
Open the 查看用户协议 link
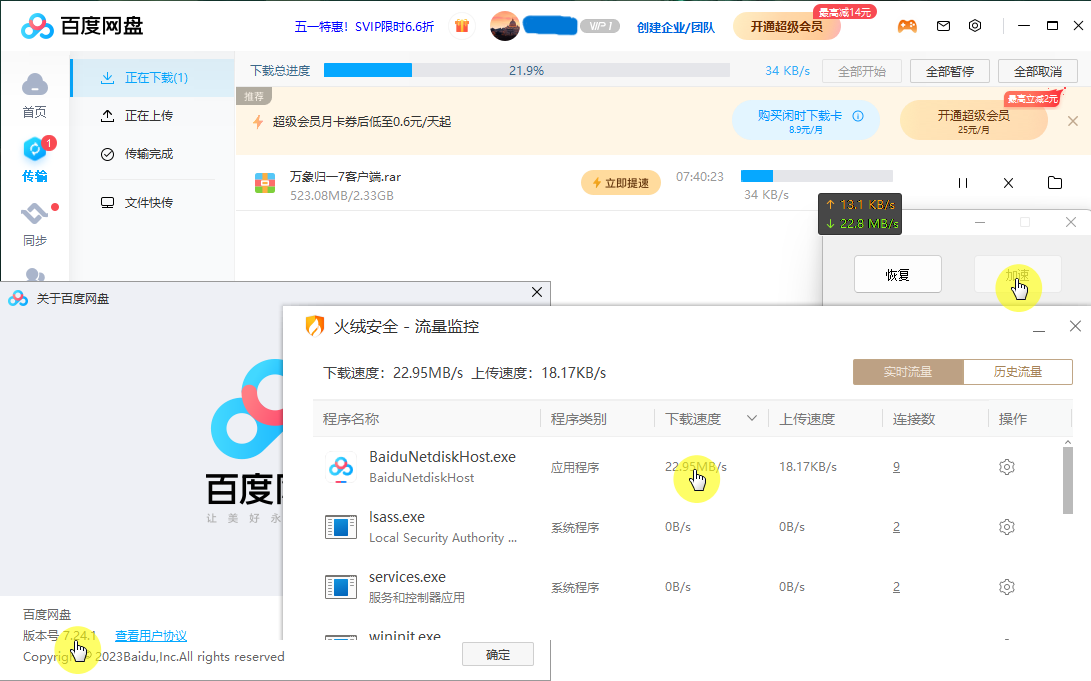[151, 636]
